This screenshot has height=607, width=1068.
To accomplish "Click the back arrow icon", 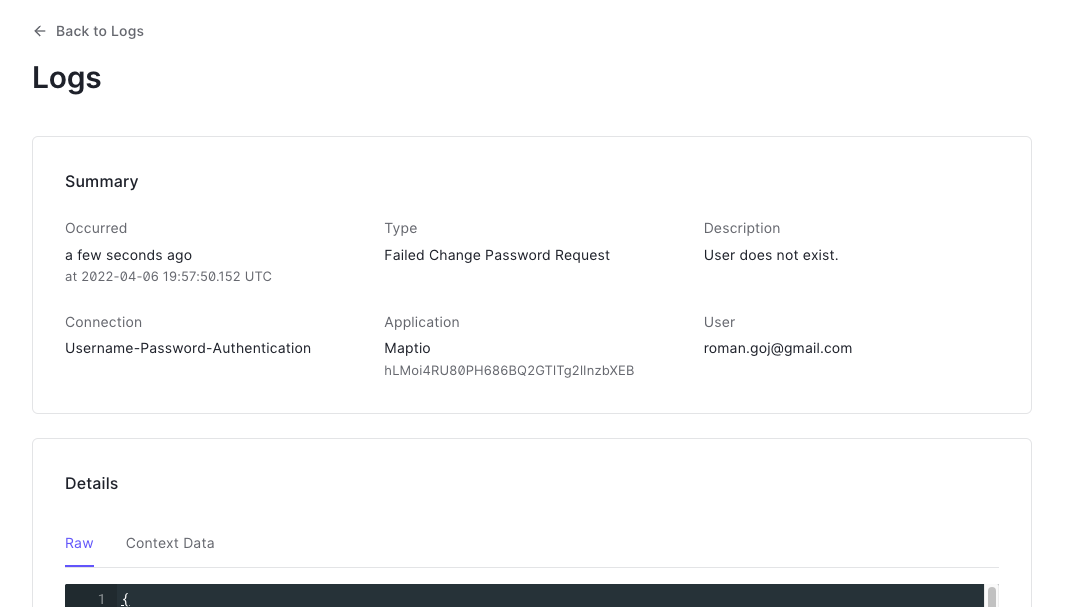I will click(x=40, y=31).
